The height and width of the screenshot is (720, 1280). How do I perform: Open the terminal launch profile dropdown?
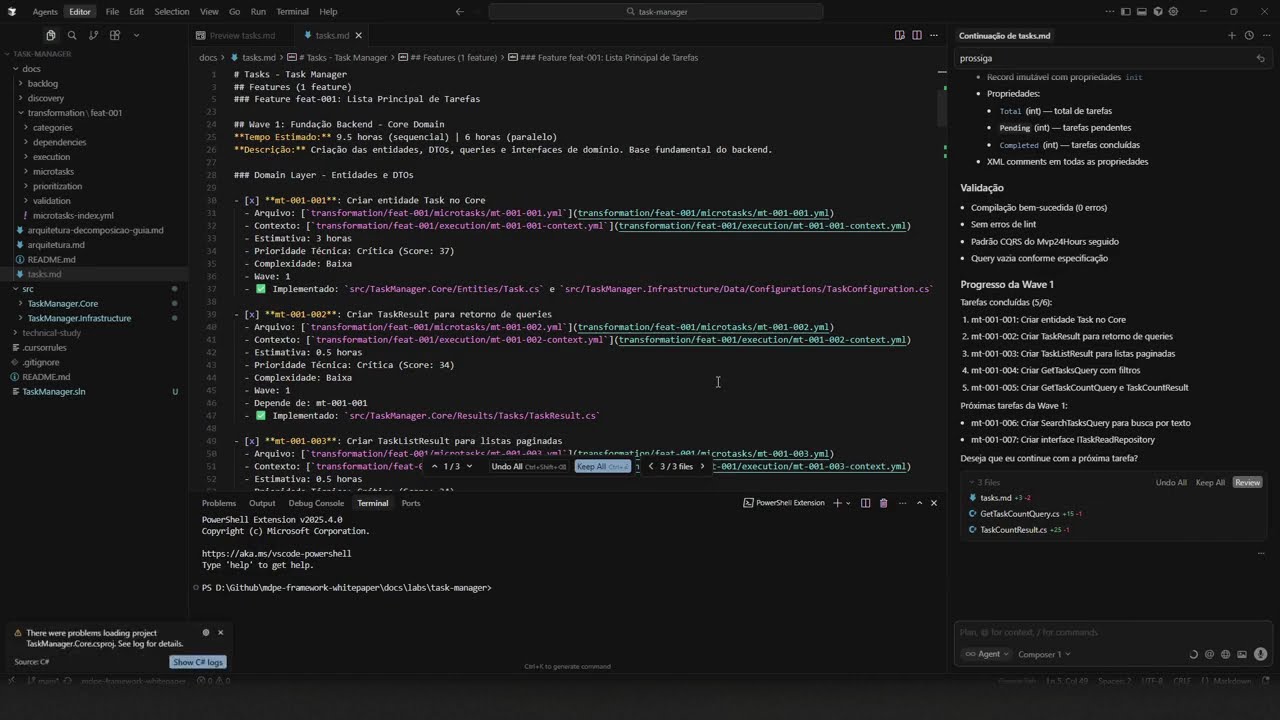(x=849, y=503)
